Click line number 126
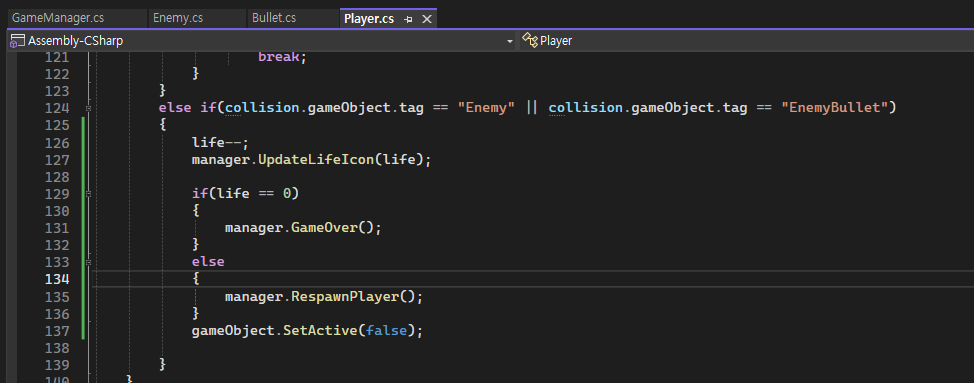Image resolution: width=974 pixels, height=383 pixels. click(57, 143)
